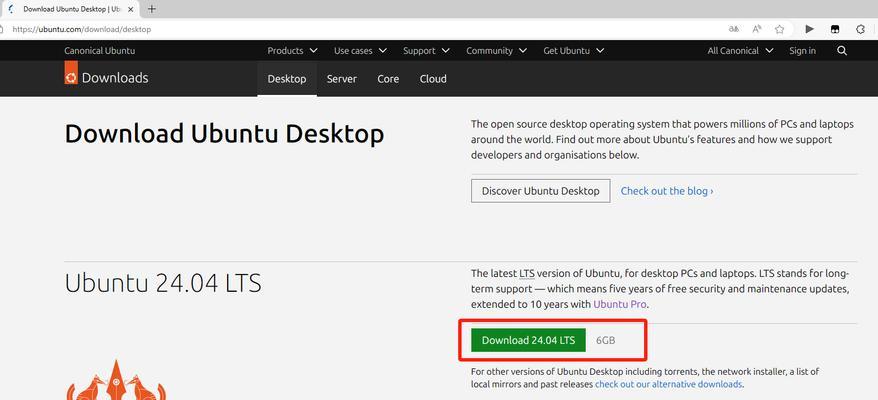
Task: Click the Canonical Ubuntu link
Action: (100, 50)
